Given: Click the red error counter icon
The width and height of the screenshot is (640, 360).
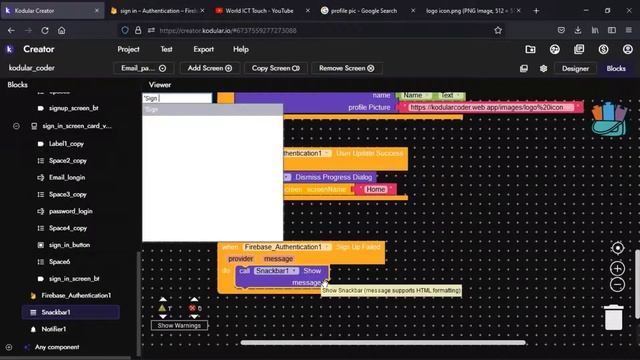Looking at the screenshot, I should 192,308.
